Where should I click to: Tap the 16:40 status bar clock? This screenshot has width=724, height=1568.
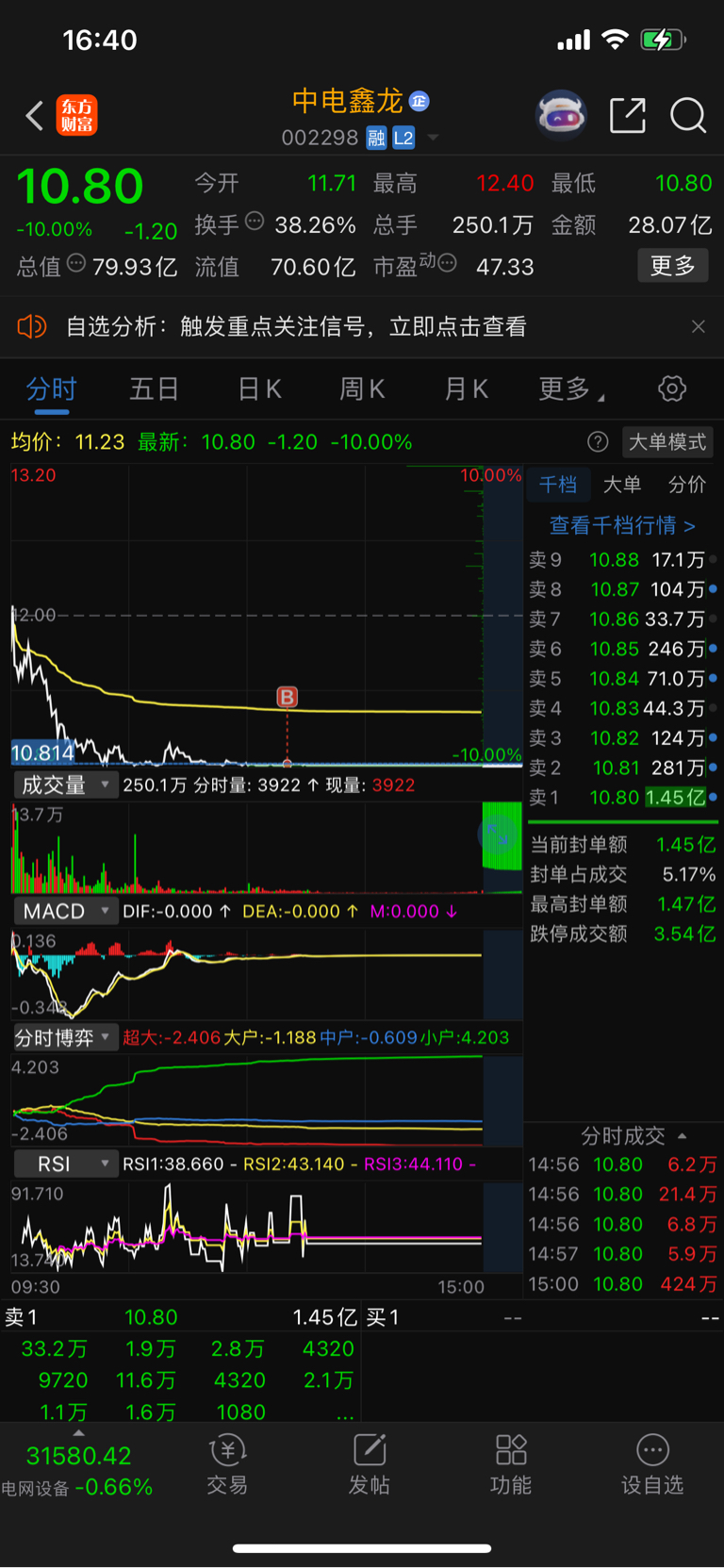point(100,40)
